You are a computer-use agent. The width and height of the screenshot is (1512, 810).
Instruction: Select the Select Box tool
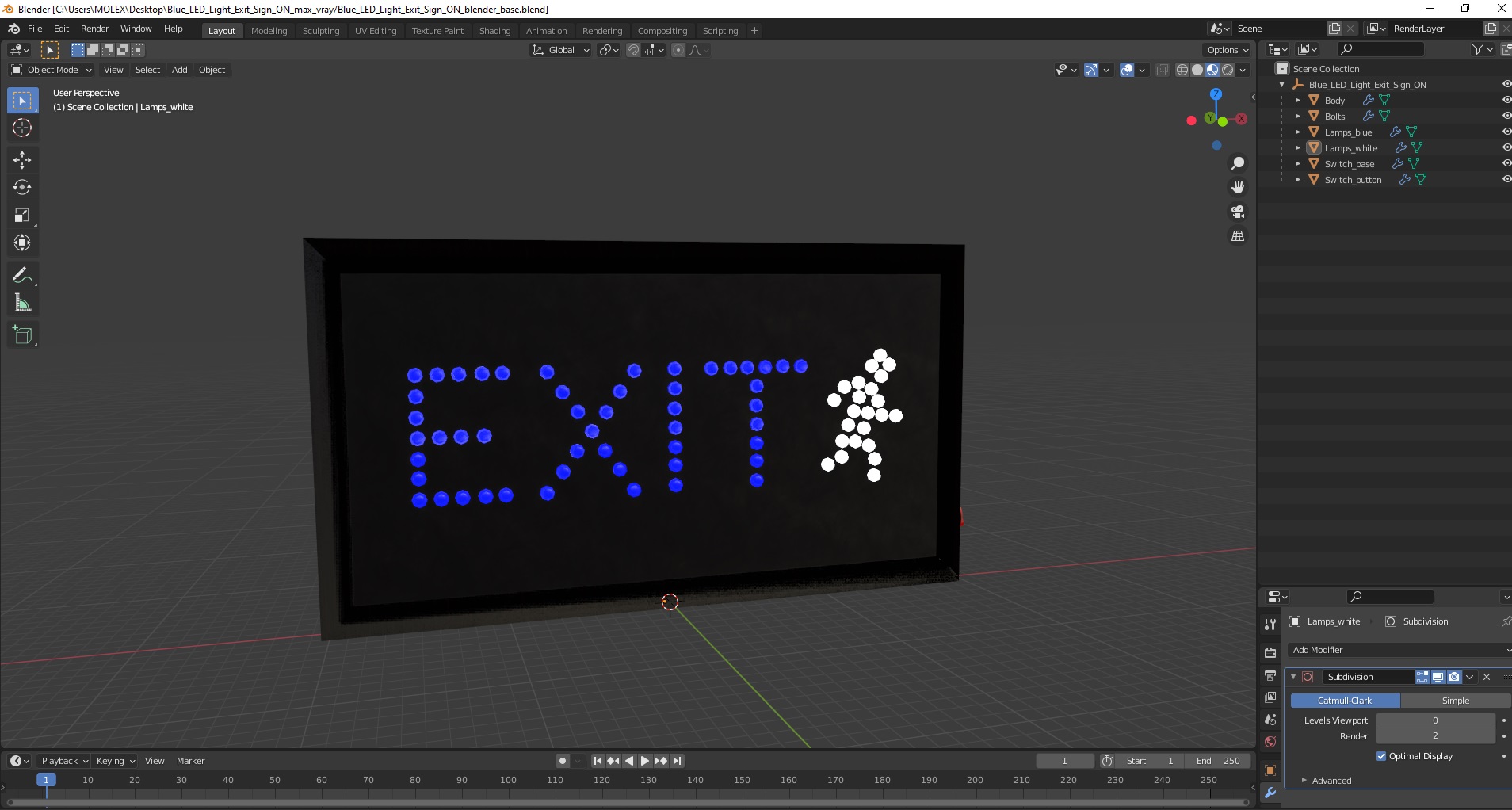tap(22, 101)
